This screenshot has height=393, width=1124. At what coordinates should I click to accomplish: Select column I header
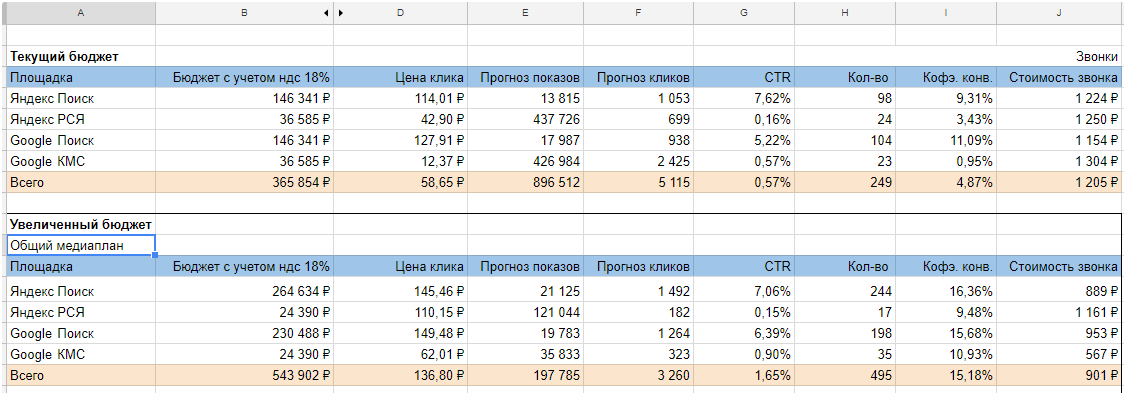point(946,12)
